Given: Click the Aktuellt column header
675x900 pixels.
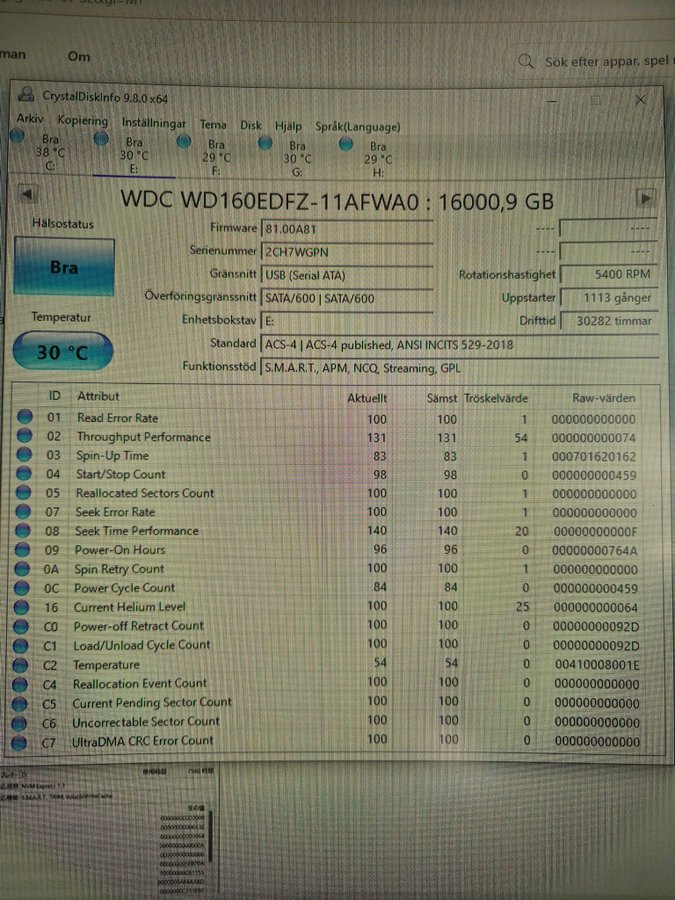Looking at the screenshot, I should 367,398.
